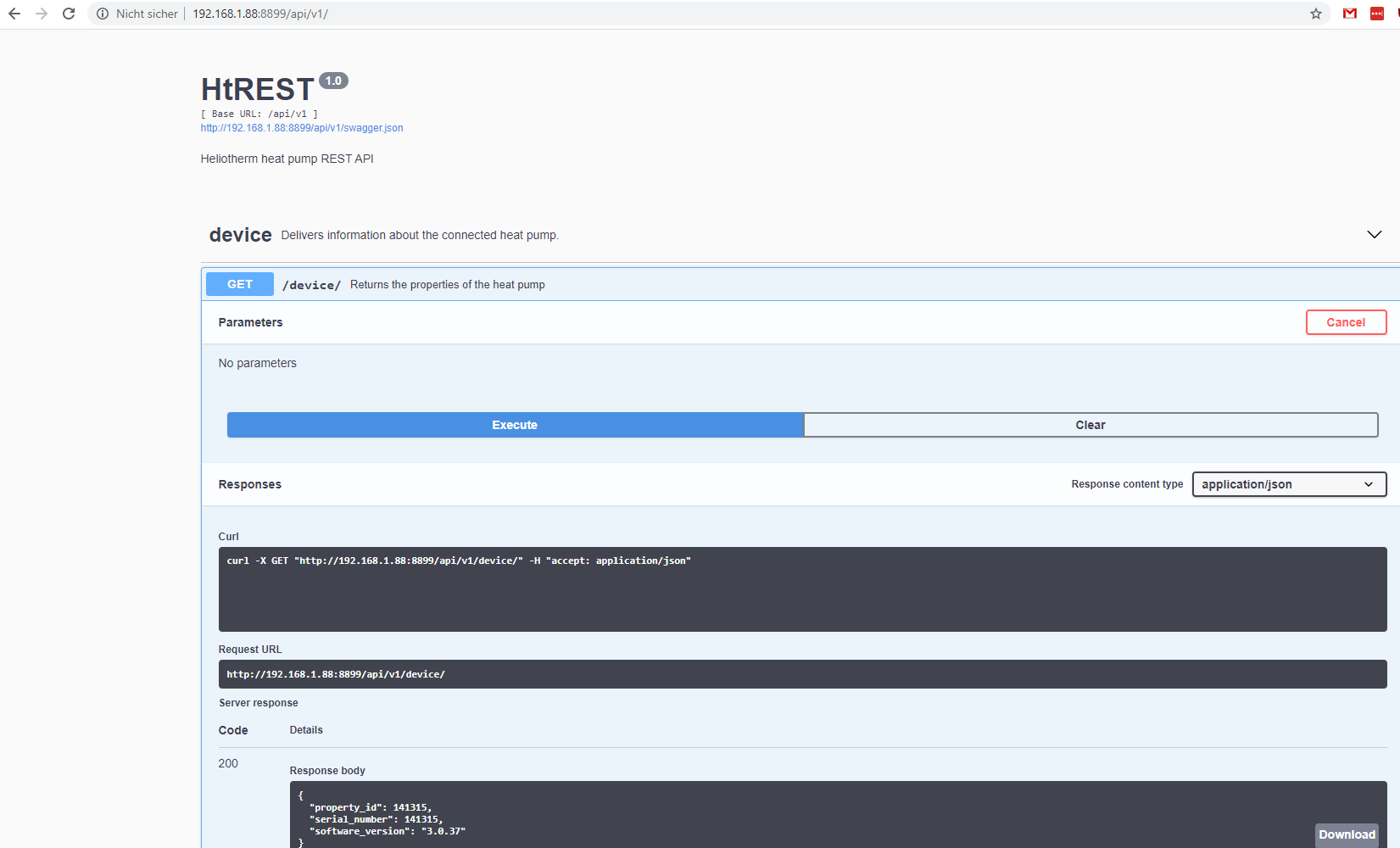
Task: Click the browser forward arrow
Action: (x=42, y=14)
